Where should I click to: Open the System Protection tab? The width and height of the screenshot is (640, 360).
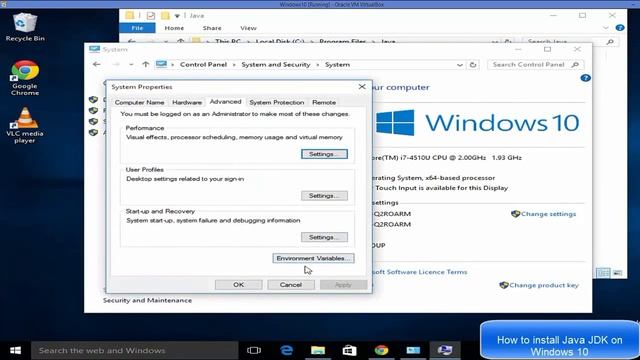tap(277, 102)
